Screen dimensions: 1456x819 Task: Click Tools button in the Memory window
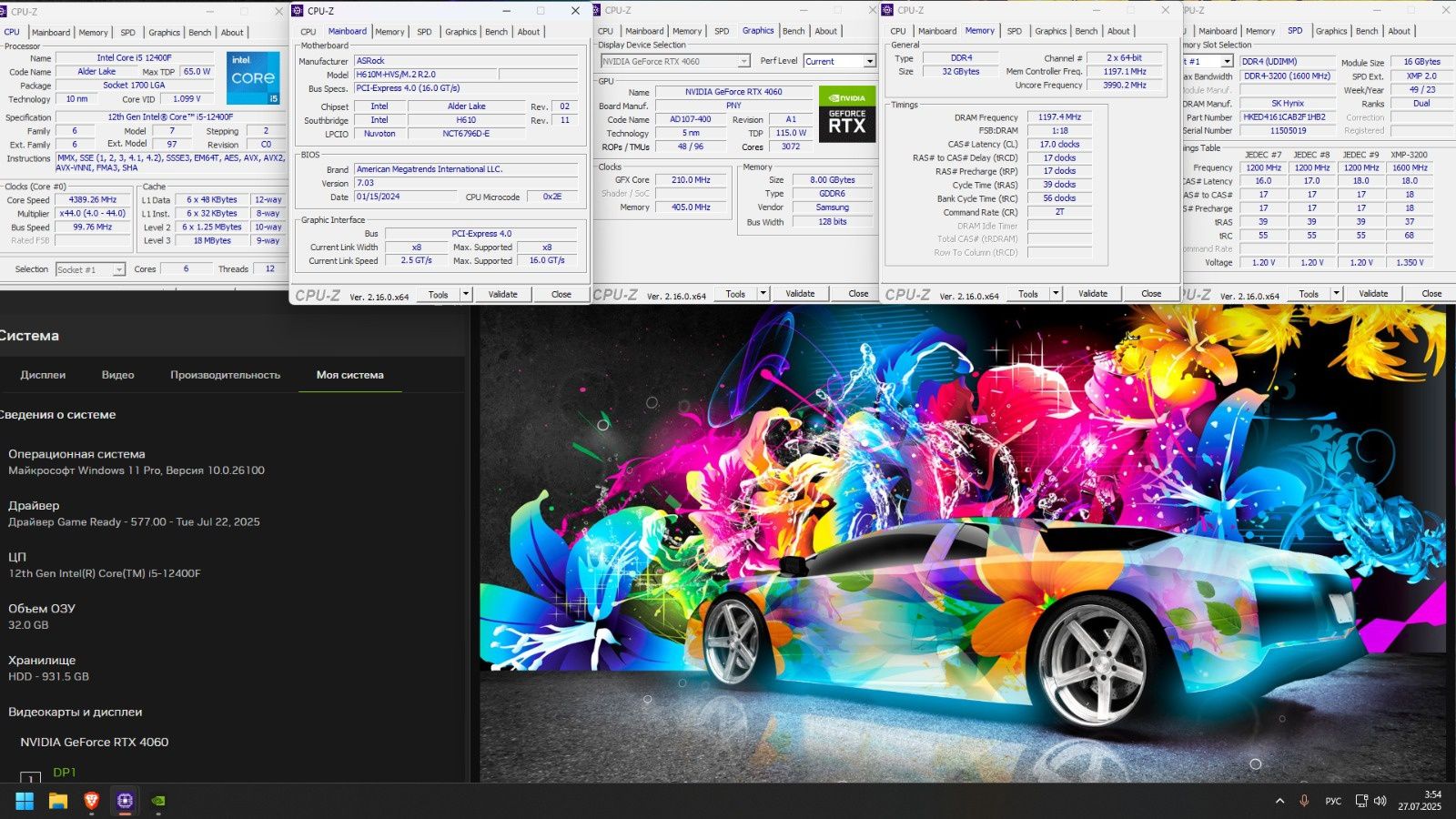[x=1028, y=293]
